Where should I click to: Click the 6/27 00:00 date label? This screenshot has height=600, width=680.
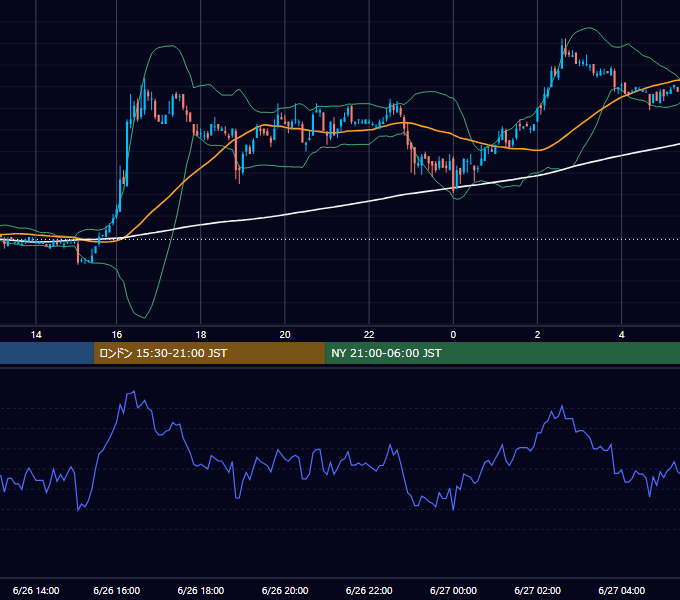click(453, 590)
